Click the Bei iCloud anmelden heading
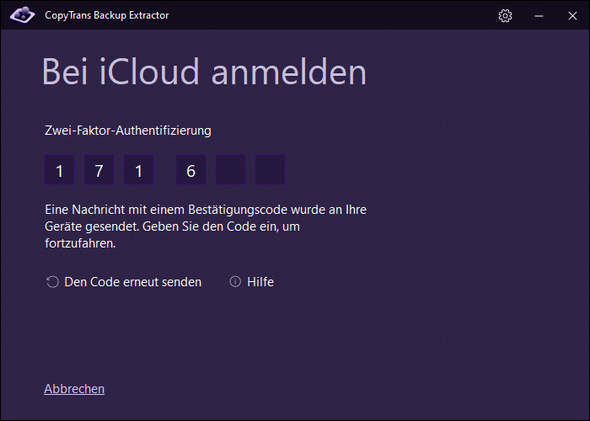The image size is (590, 421). (x=204, y=72)
